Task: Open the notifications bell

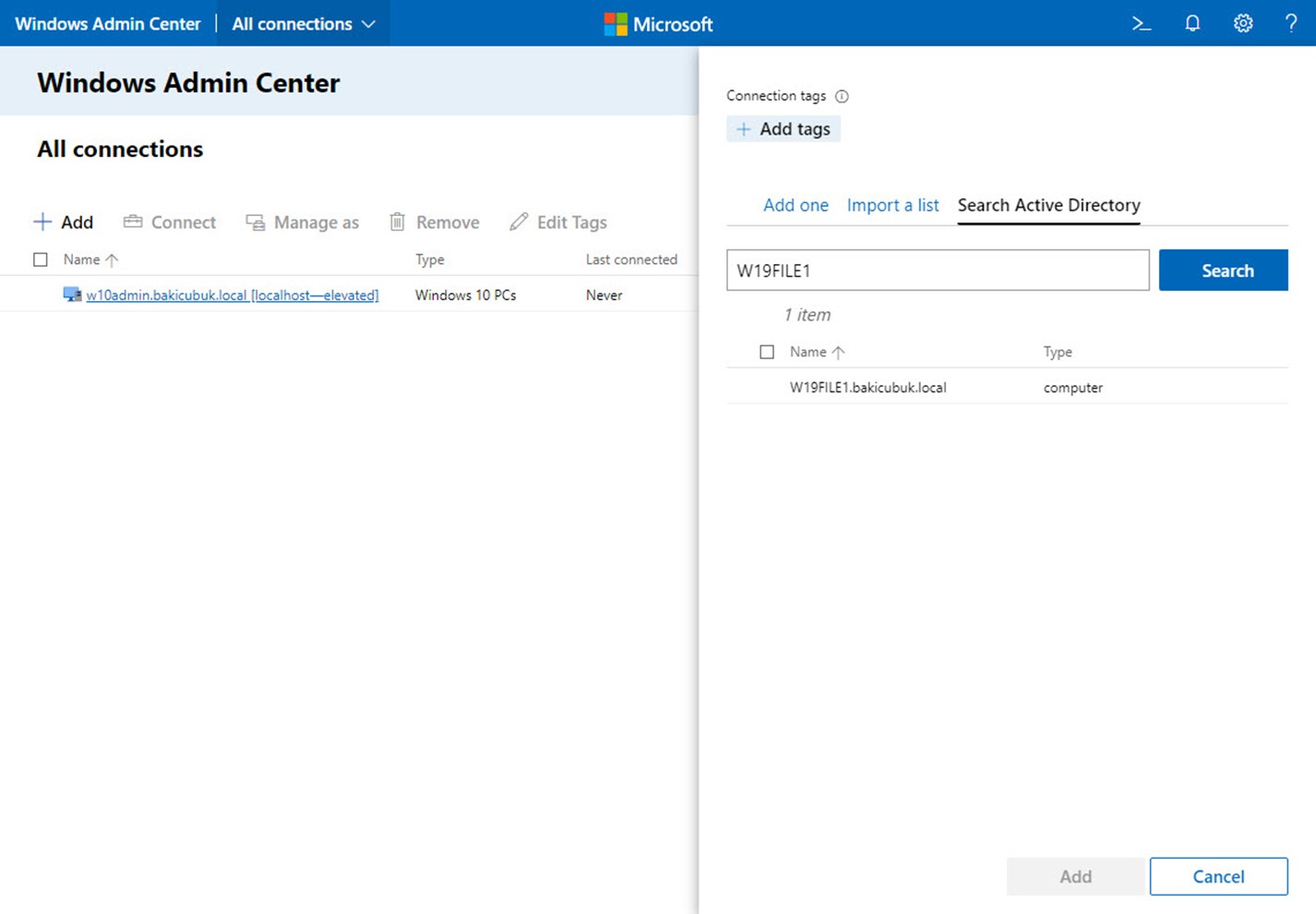Action: point(1192,24)
